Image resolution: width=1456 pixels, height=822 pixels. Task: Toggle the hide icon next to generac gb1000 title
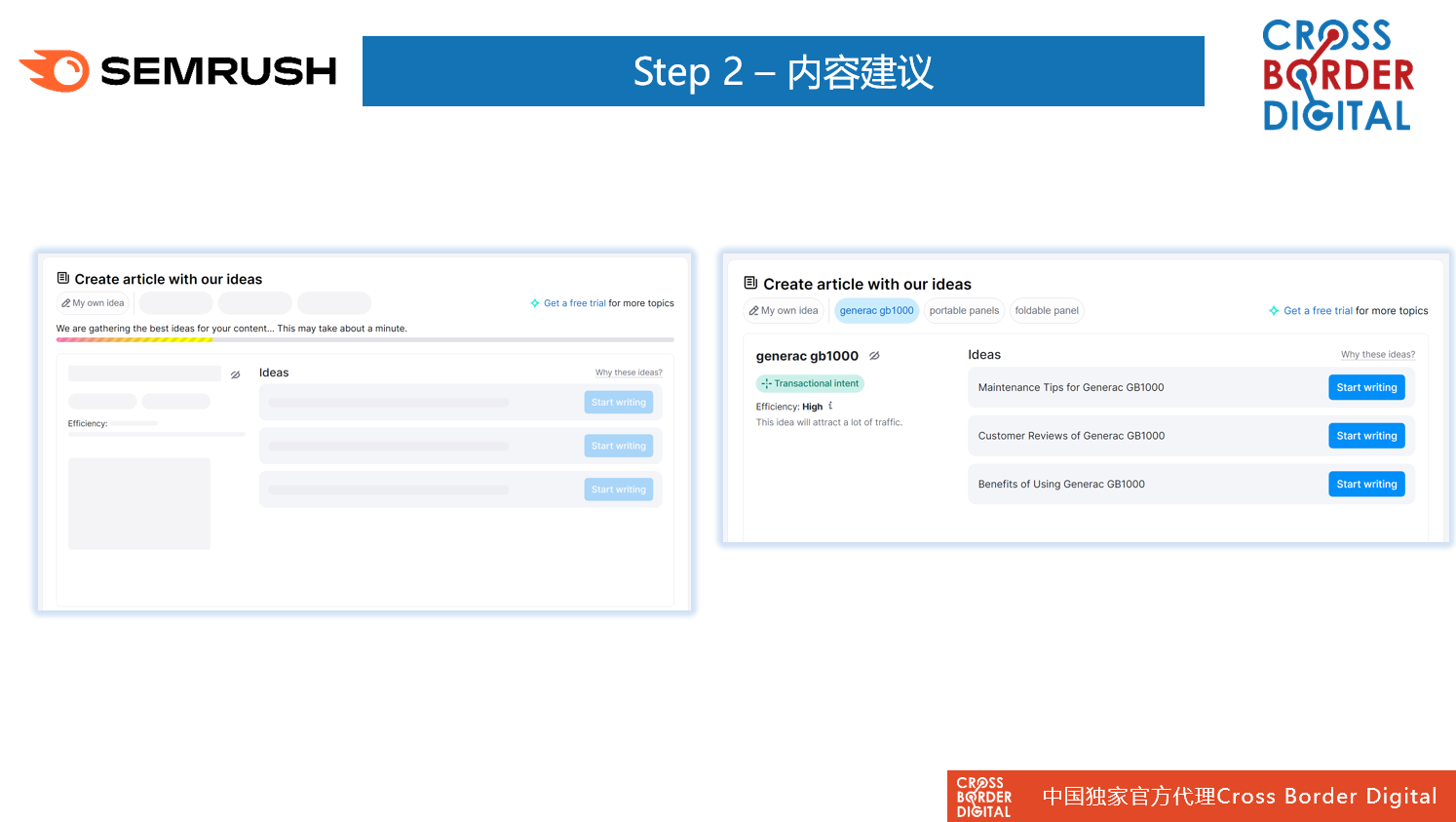874,356
